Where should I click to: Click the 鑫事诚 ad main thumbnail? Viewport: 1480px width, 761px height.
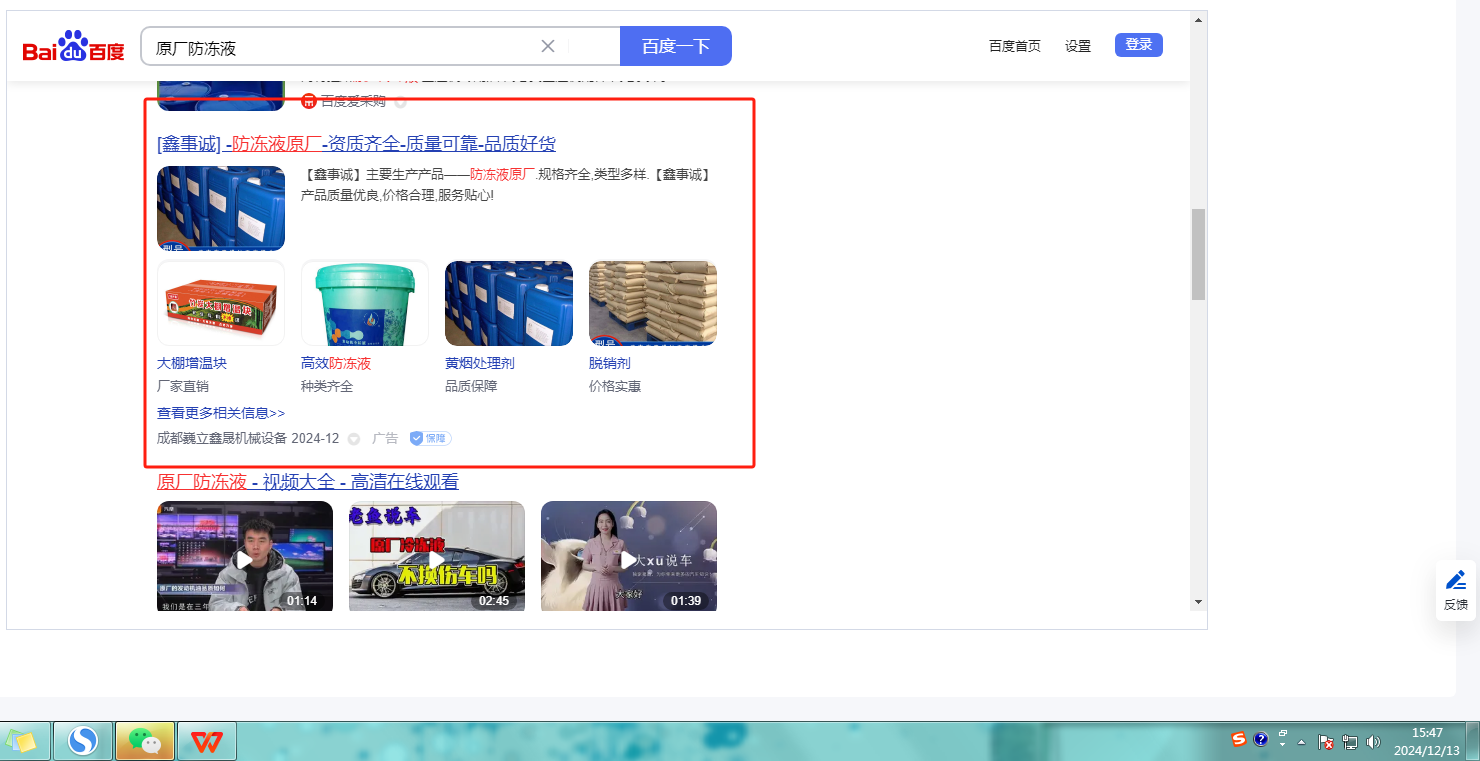point(221,208)
